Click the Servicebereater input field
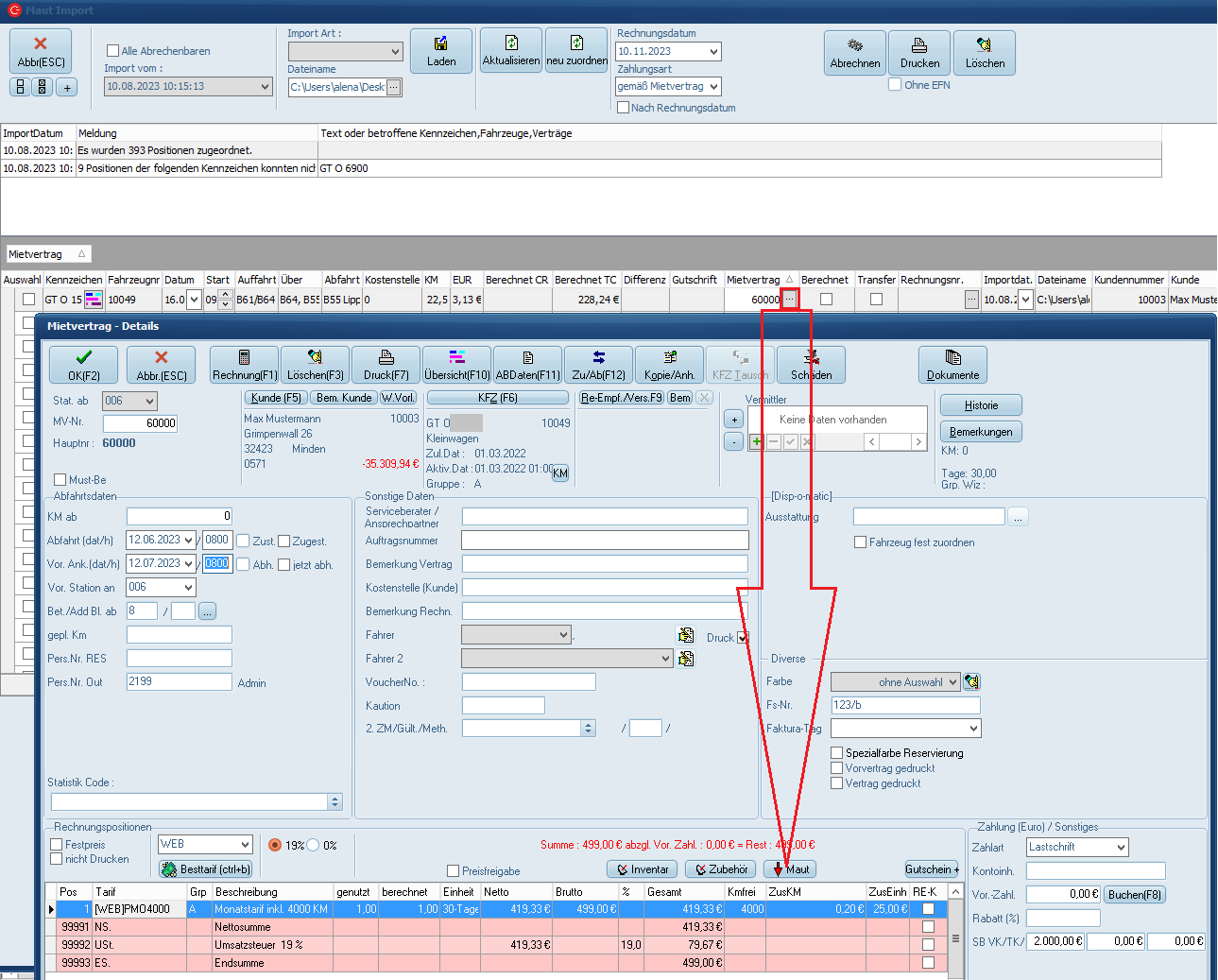1218x980 pixels. 605,517
